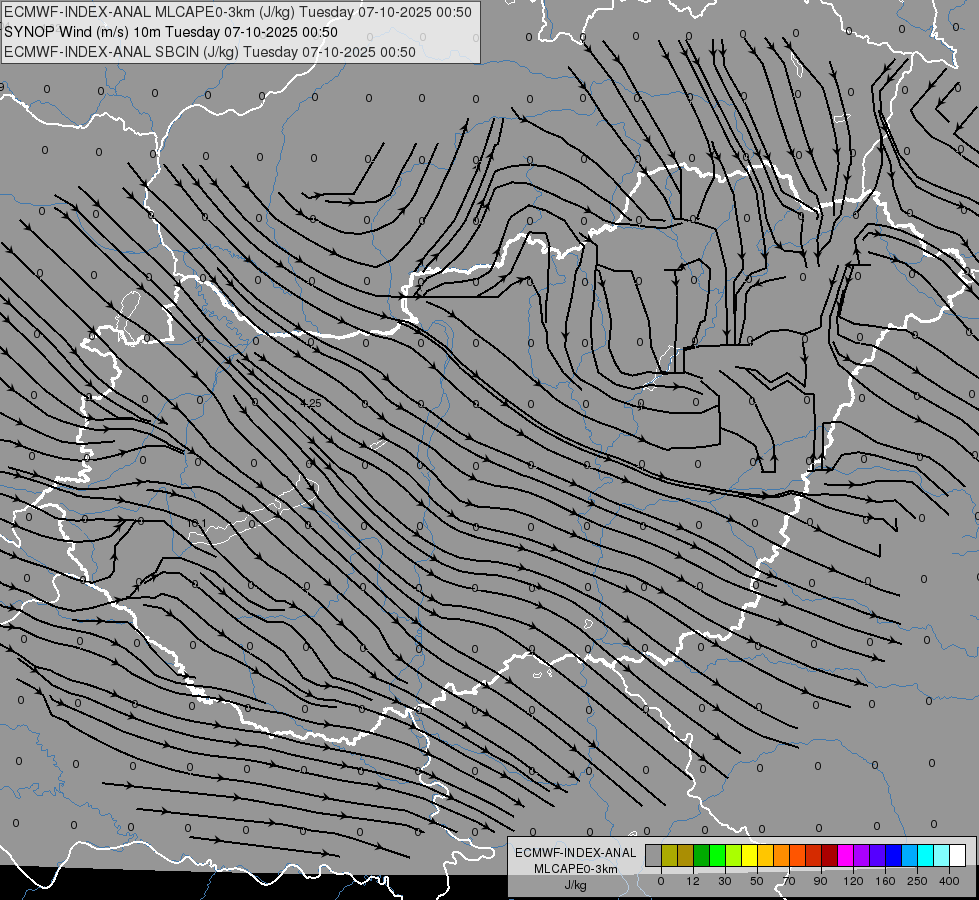The image size is (979, 900).
Task: Click the legend title 'ECMWF-INDEX-ANAL'
Action: pyautogui.click(x=576, y=853)
